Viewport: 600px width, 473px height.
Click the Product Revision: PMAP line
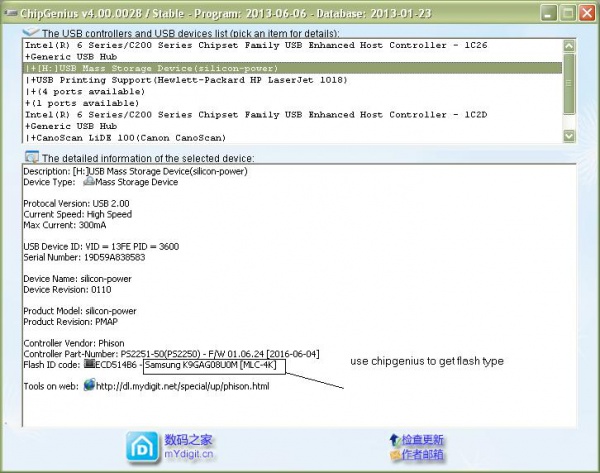70,321
